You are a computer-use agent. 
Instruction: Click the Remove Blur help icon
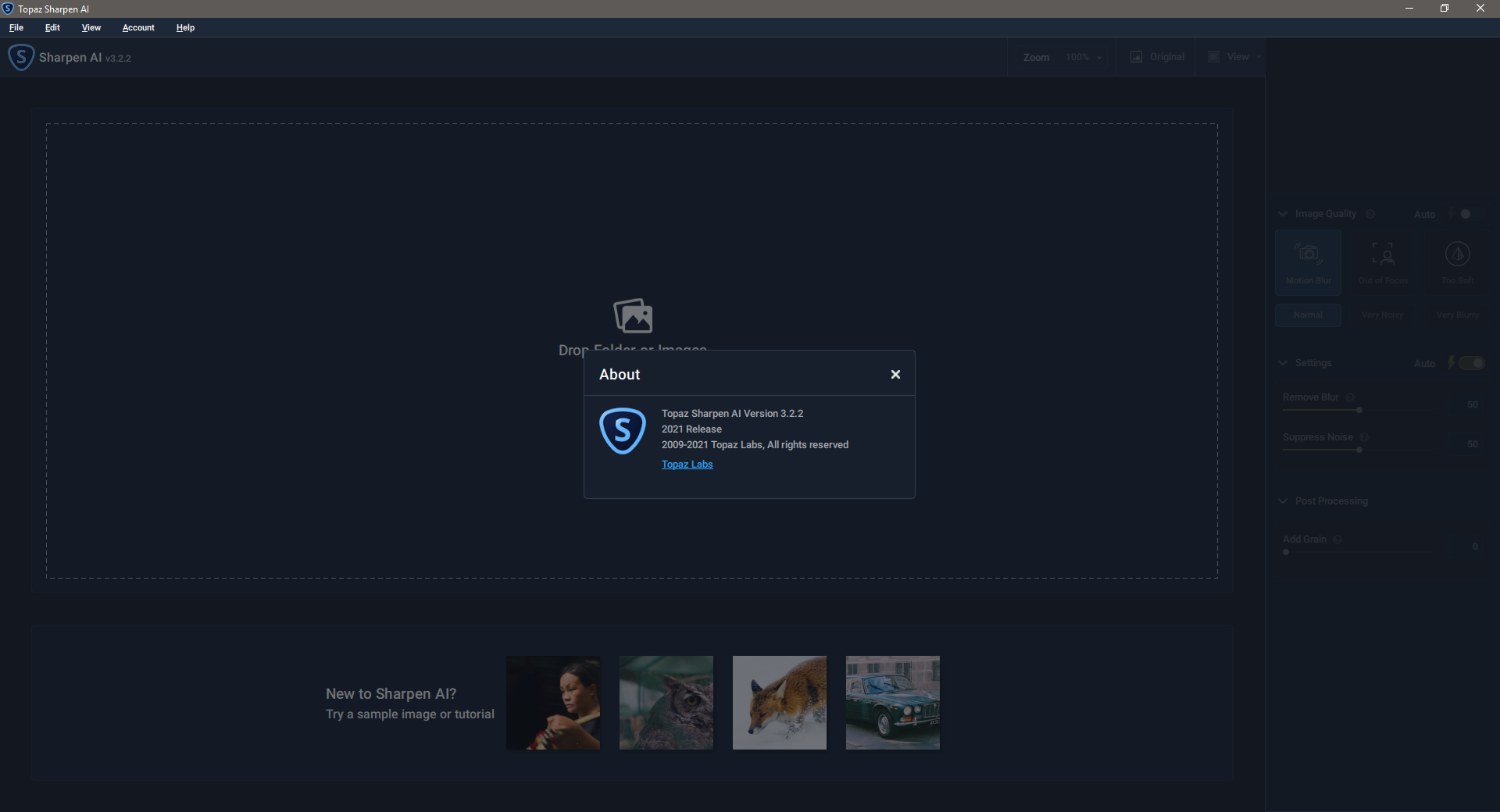pos(1350,397)
